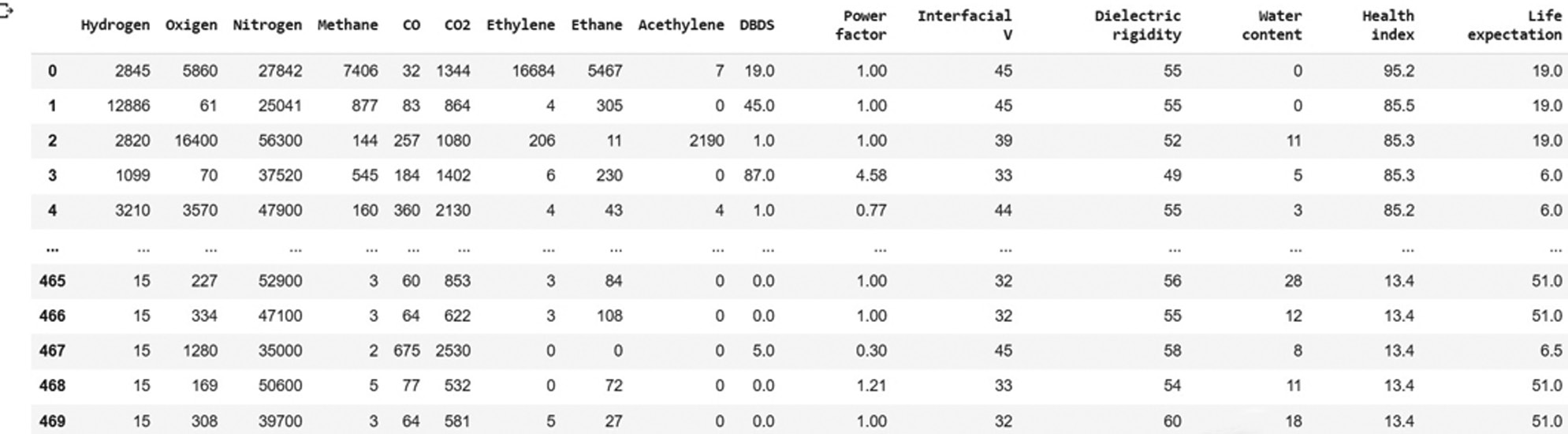Click the Hydrogen column header
The width and height of the screenshot is (1568, 434).
click(x=115, y=25)
